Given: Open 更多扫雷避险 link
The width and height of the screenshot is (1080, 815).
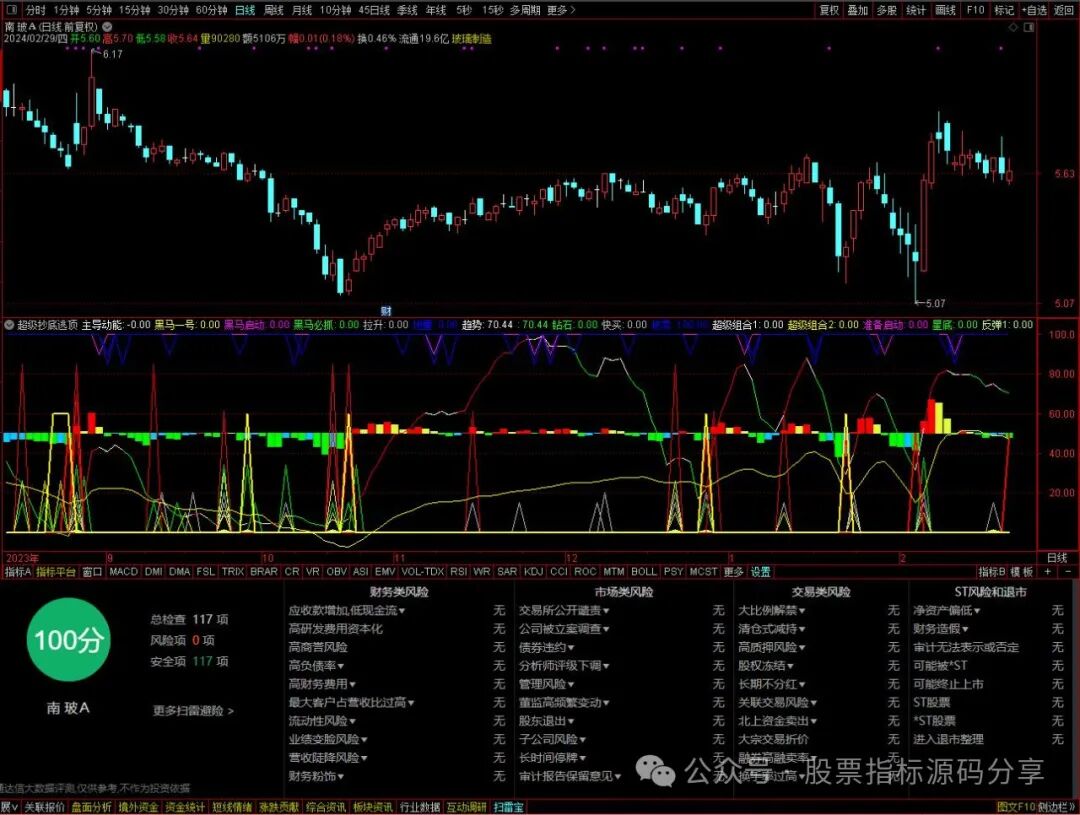Looking at the screenshot, I should click(193, 710).
